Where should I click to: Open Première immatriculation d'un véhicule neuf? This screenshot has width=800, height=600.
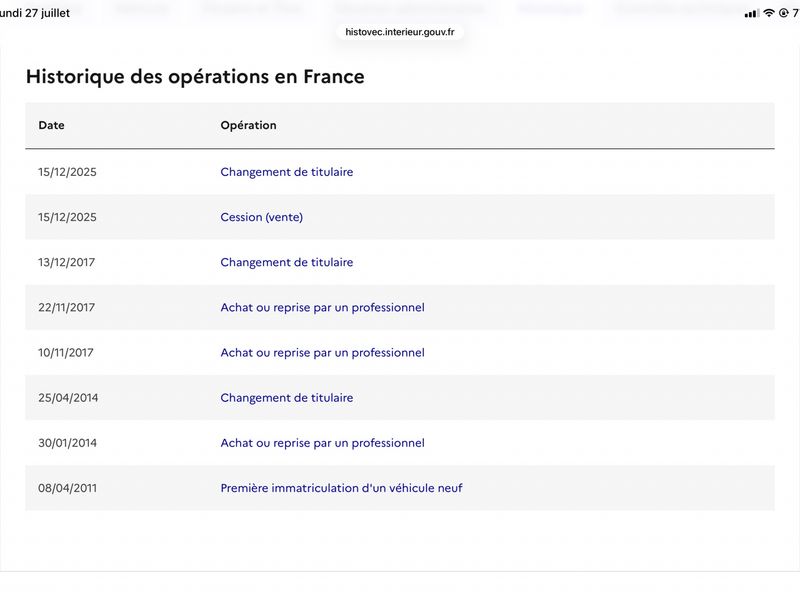tap(341, 488)
